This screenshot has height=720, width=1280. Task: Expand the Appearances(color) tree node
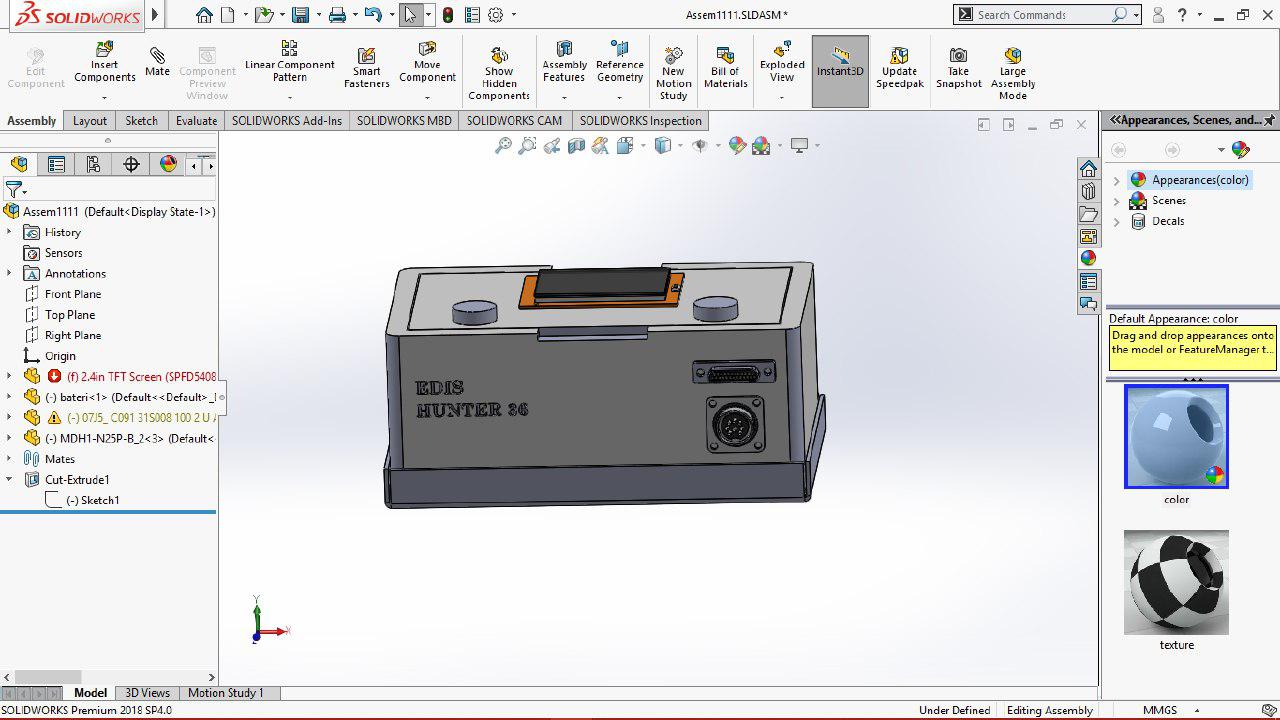(x=1117, y=180)
